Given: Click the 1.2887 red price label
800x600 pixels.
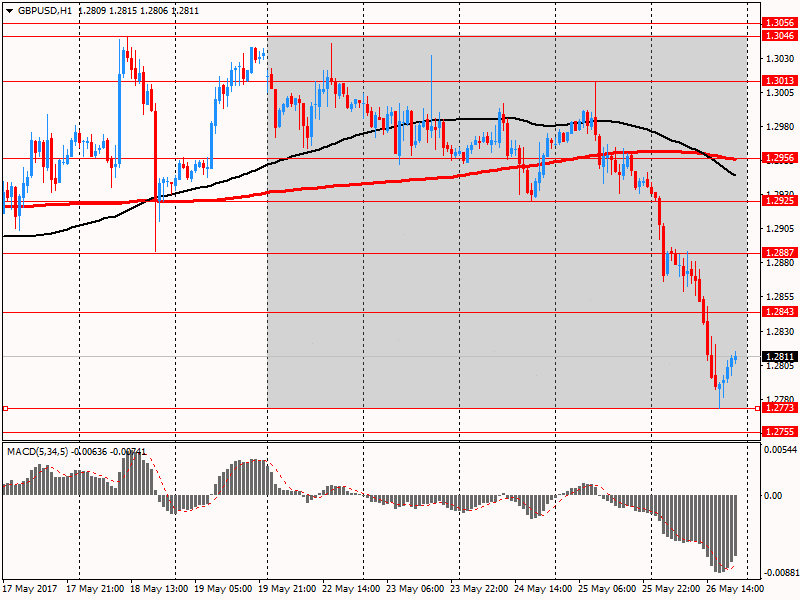Looking at the screenshot, I should 780,253.
